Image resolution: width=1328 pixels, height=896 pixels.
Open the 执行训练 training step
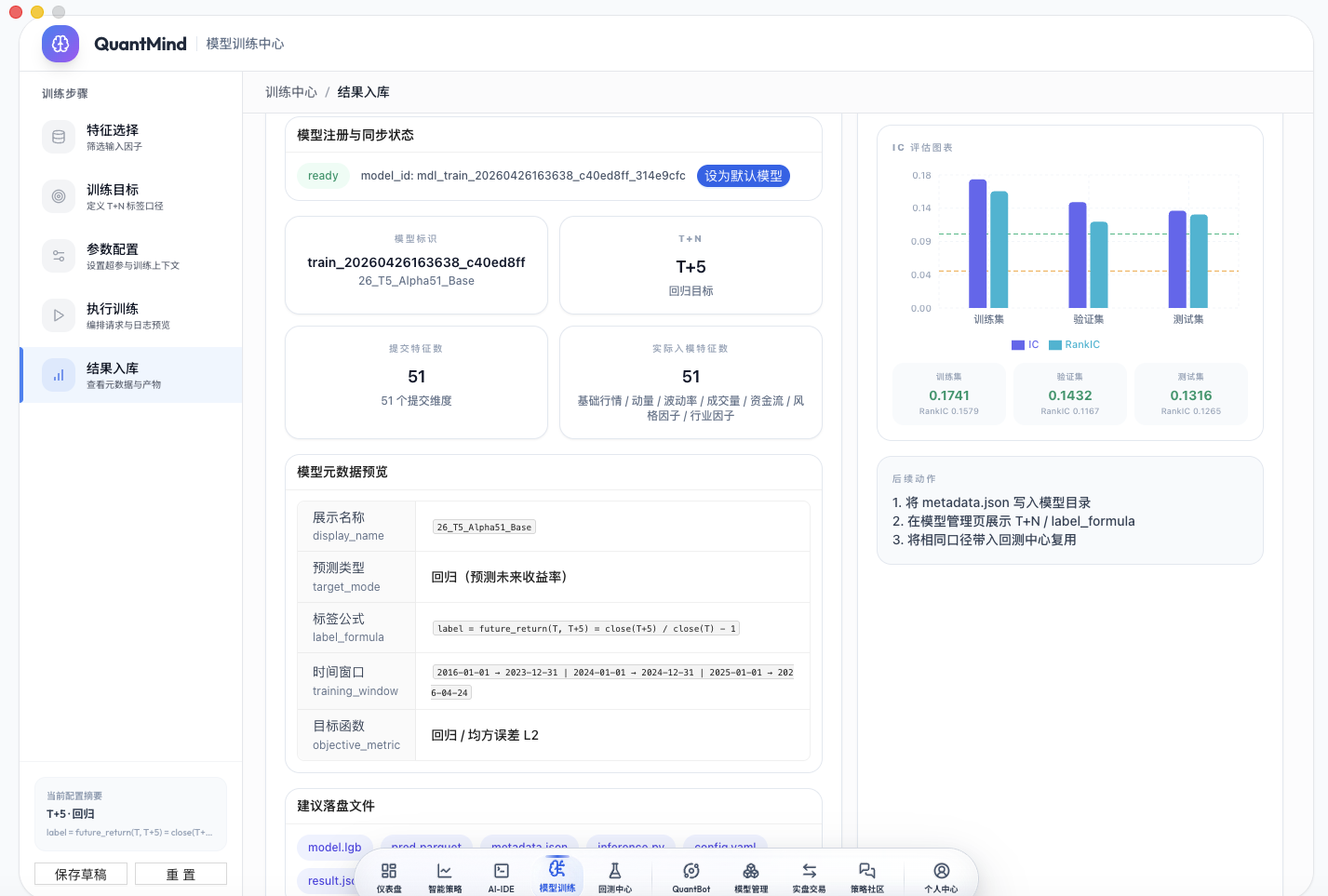click(x=130, y=315)
